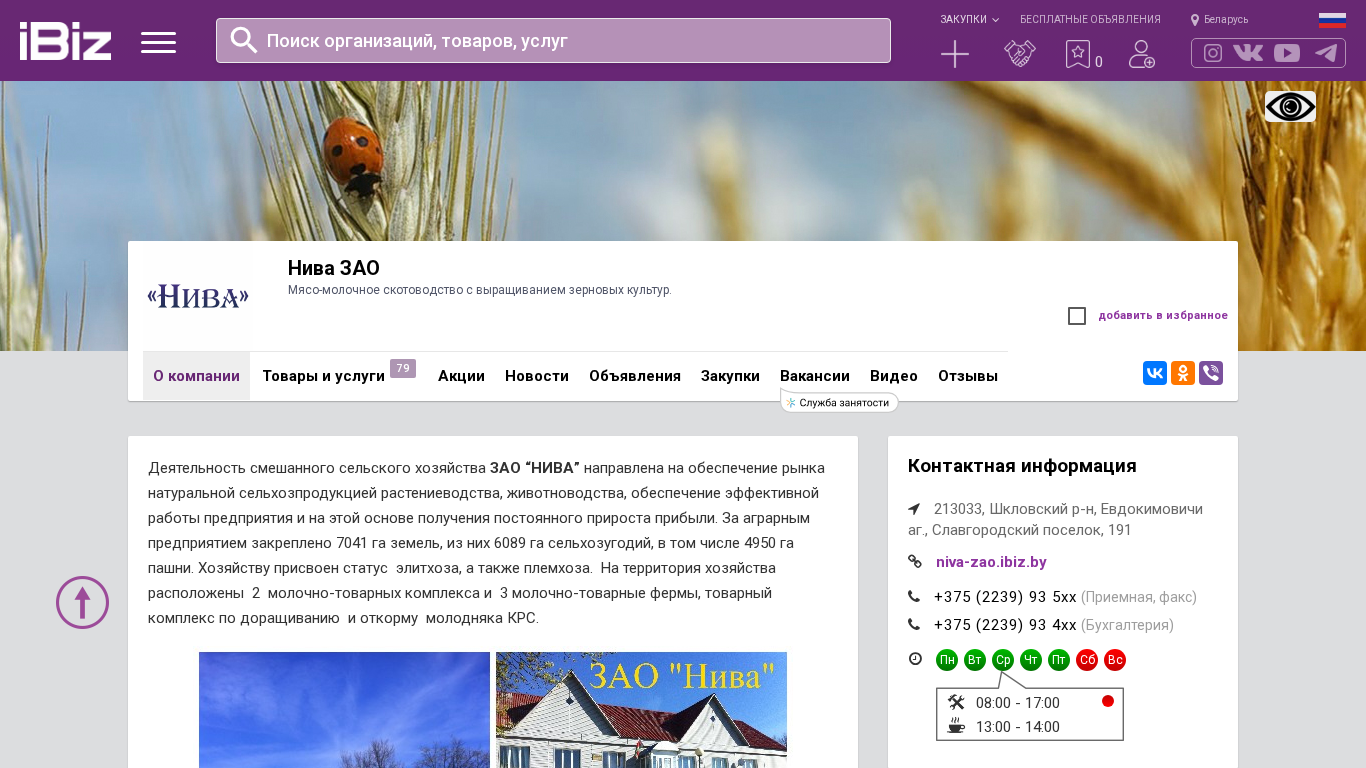Go to the Объявления tab
The image size is (1366, 768).
coord(635,376)
